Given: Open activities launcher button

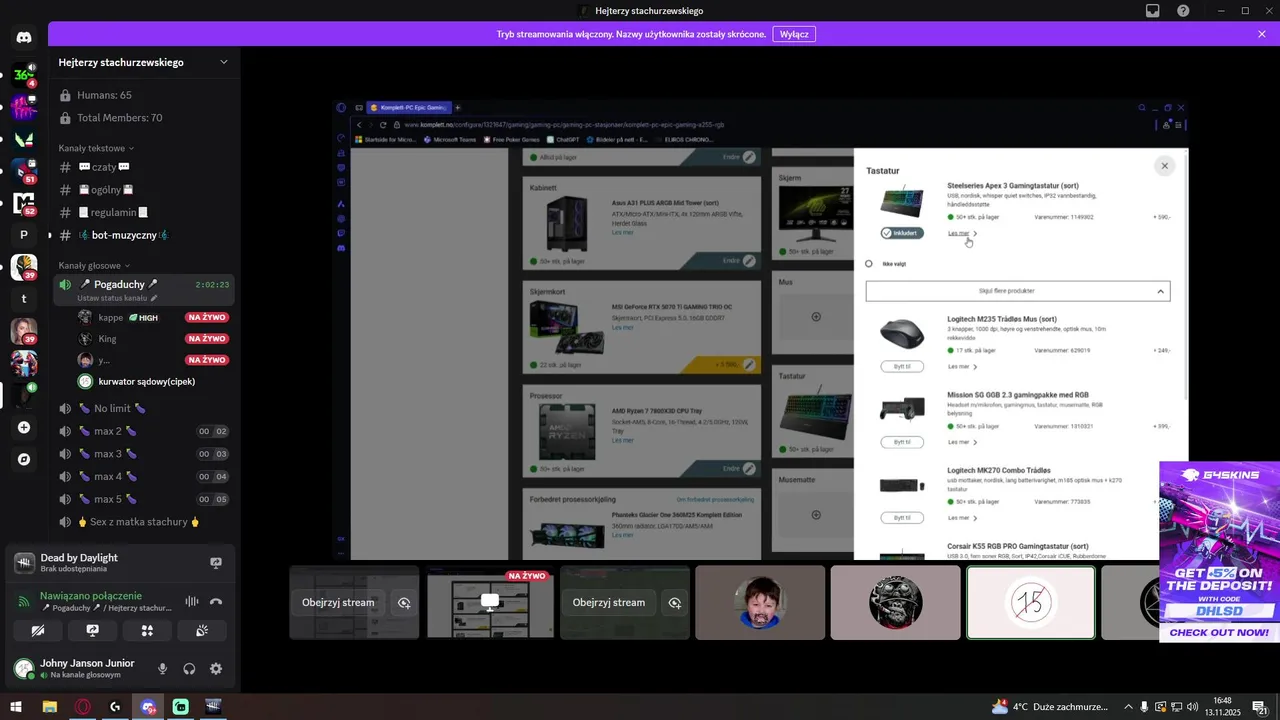Looking at the screenshot, I should [x=147, y=631].
